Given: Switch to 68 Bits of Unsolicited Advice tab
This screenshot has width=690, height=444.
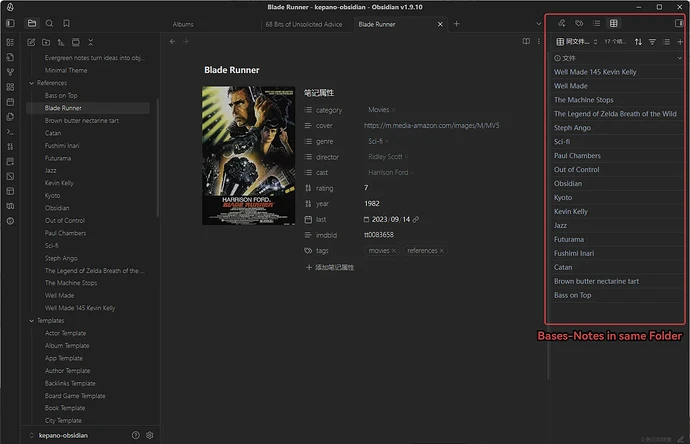Looking at the screenshot, I should coord(304,24).
